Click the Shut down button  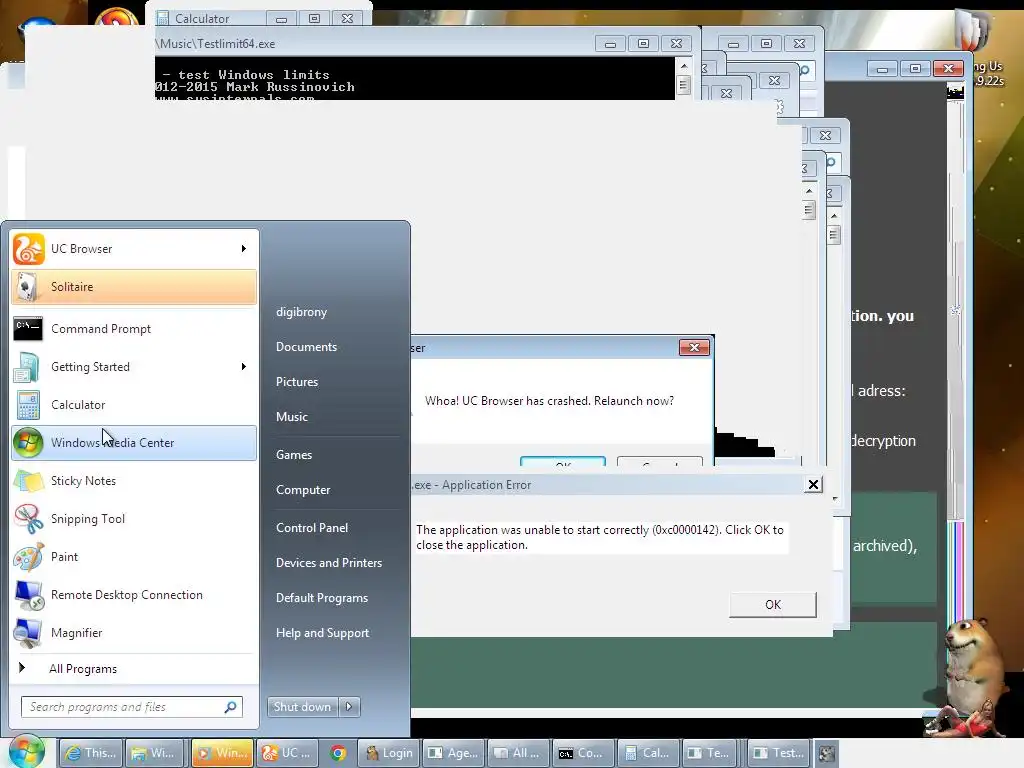pos(303,707)
